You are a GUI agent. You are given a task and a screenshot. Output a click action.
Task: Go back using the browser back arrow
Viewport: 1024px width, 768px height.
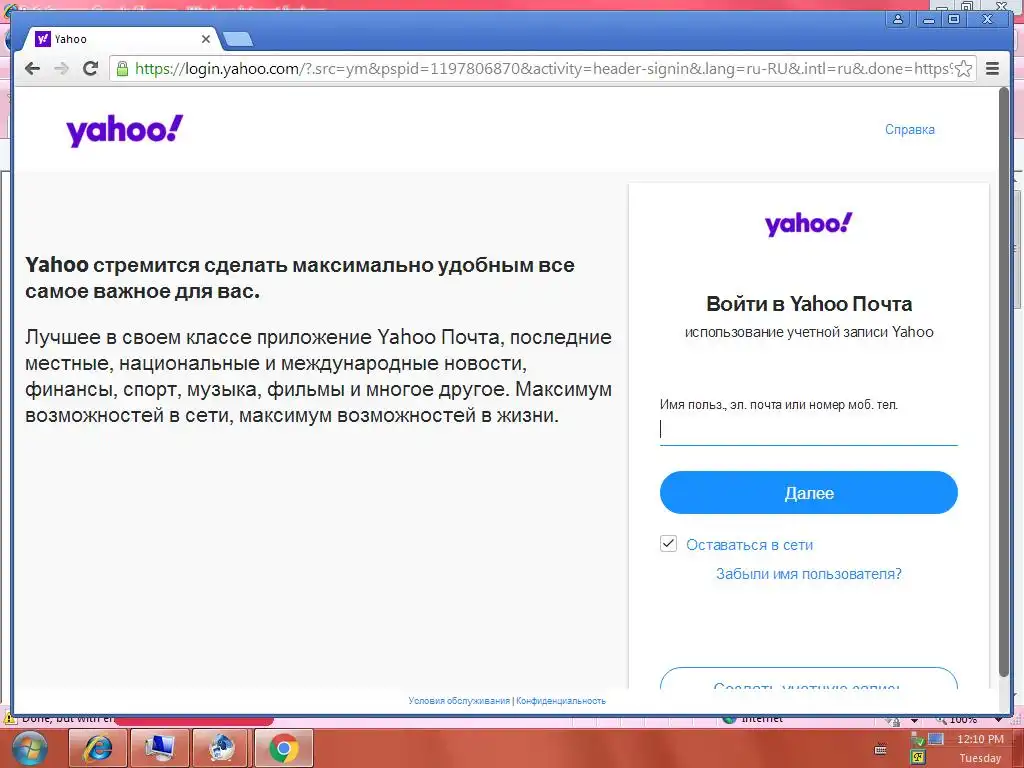(32, 69)
